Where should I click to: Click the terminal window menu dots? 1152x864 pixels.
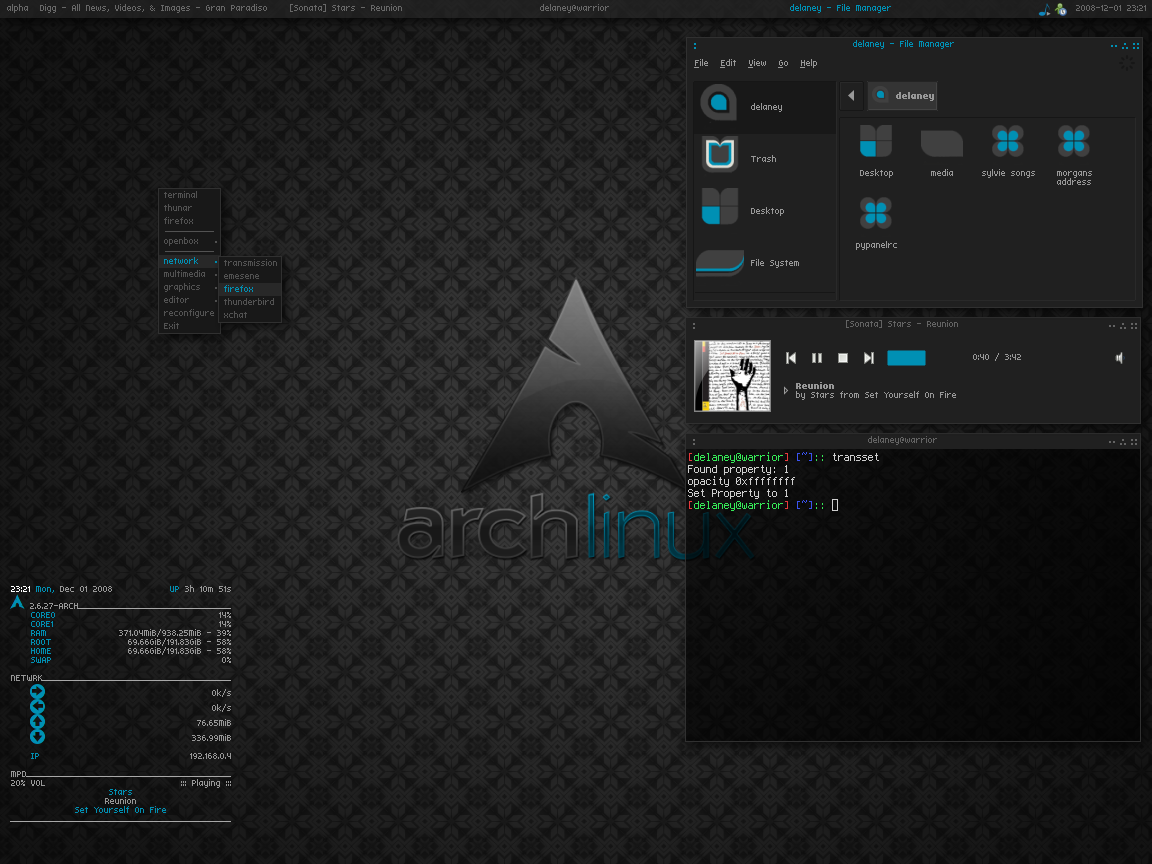pyautogui.click(x=694, y=442)
